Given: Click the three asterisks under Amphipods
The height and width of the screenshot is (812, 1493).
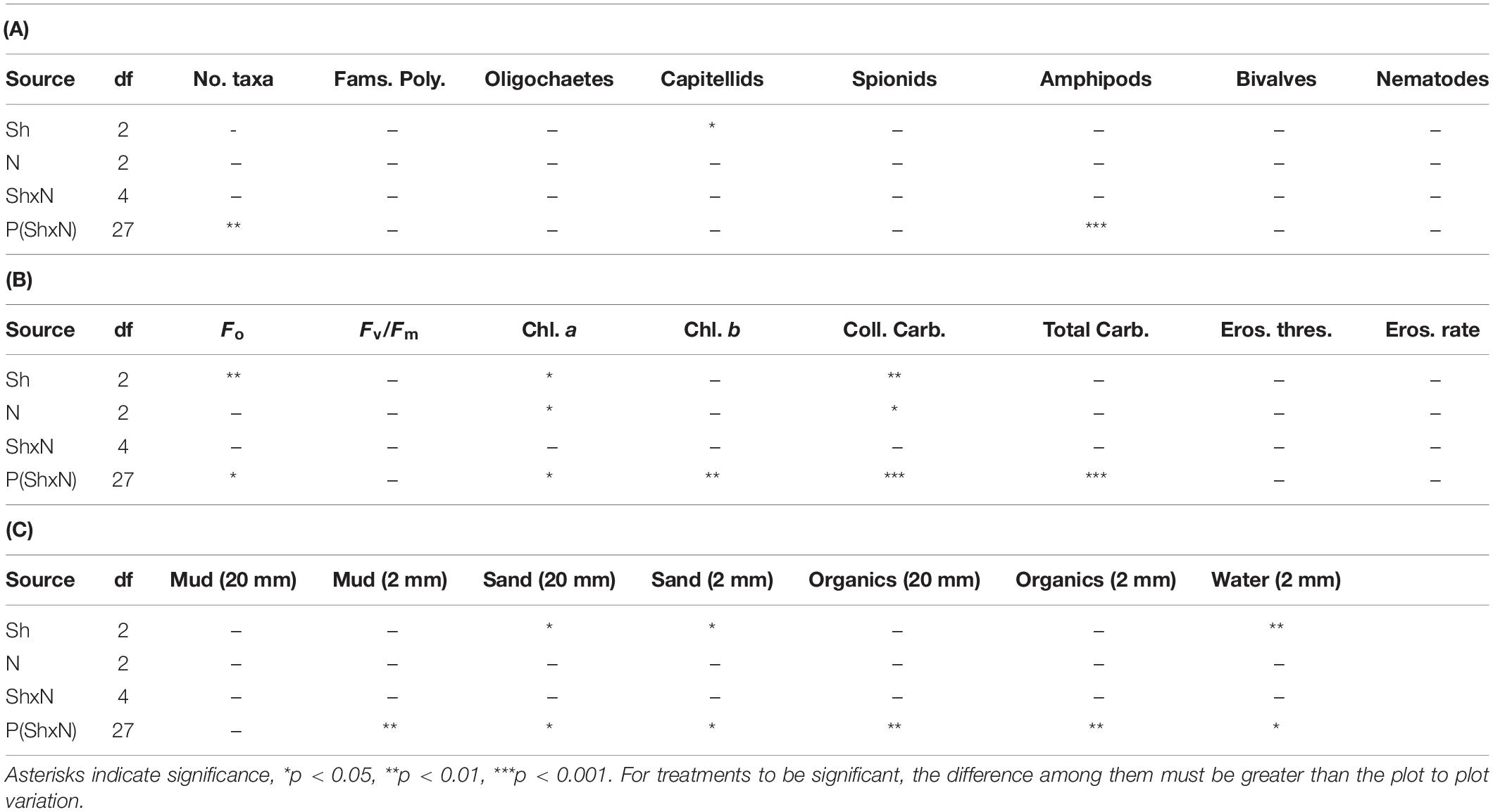Looking at the screenshot, I should [x=1096, y=226].
